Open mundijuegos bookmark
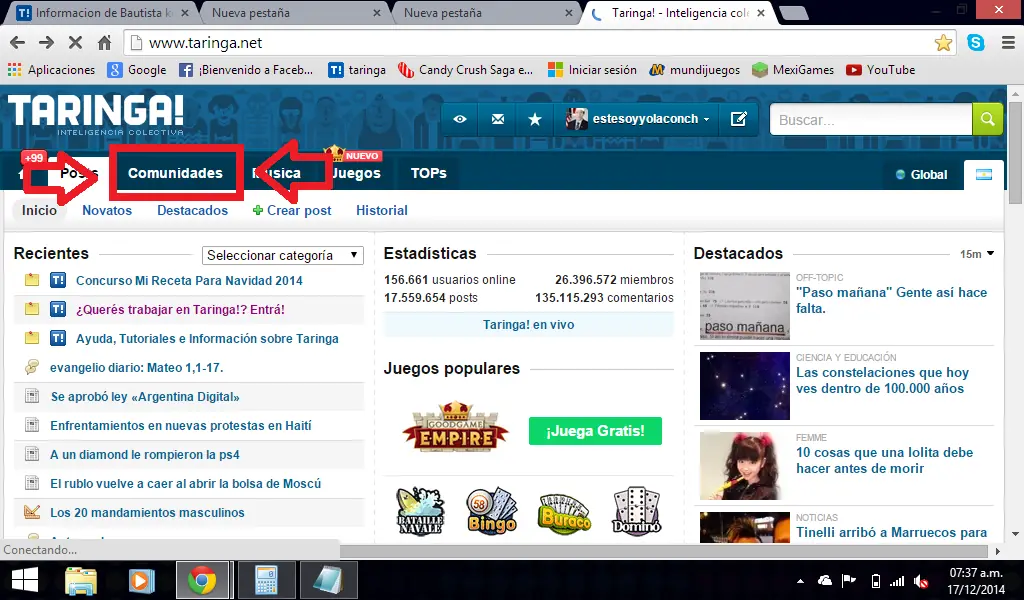 (x=695, y=70)
